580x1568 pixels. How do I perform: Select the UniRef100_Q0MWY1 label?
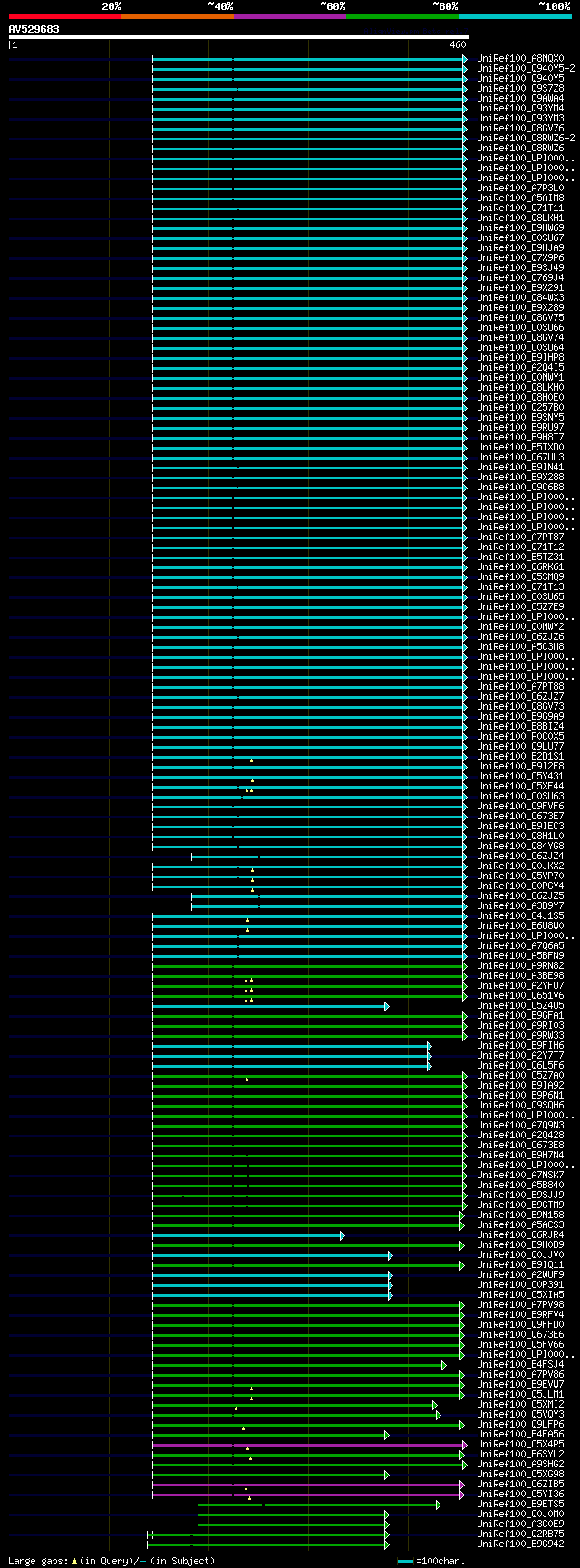click(x=519, y=378)
